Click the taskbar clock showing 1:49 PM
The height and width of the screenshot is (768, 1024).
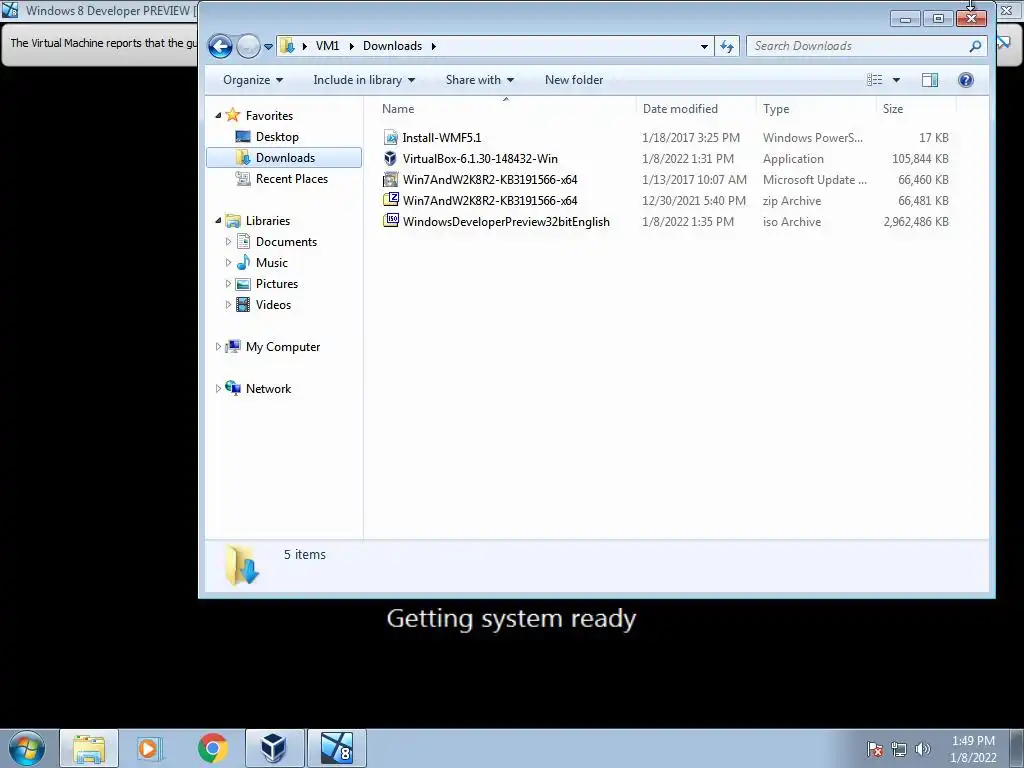click(x=973, y=749)
